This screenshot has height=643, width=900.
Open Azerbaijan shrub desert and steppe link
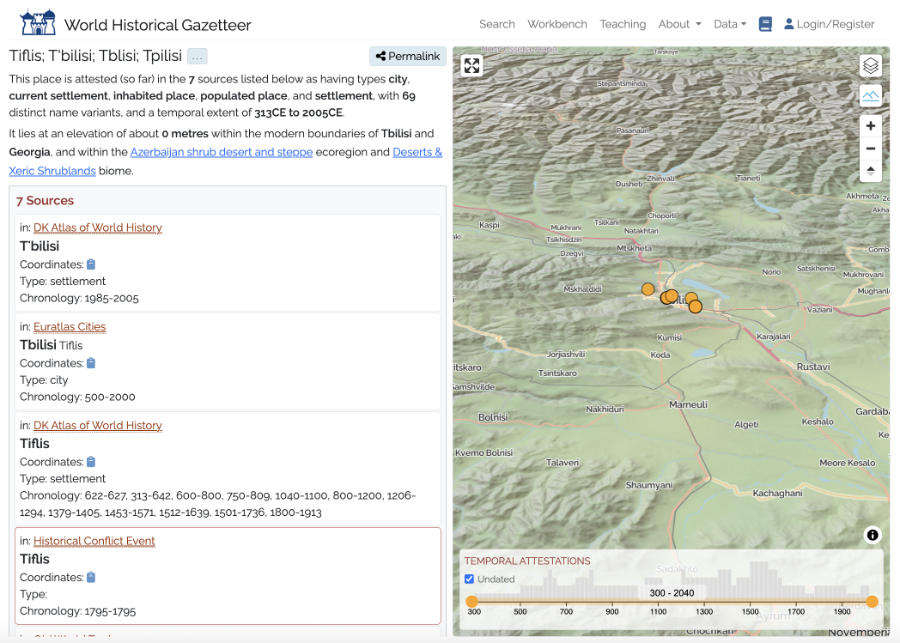[221, 152]
